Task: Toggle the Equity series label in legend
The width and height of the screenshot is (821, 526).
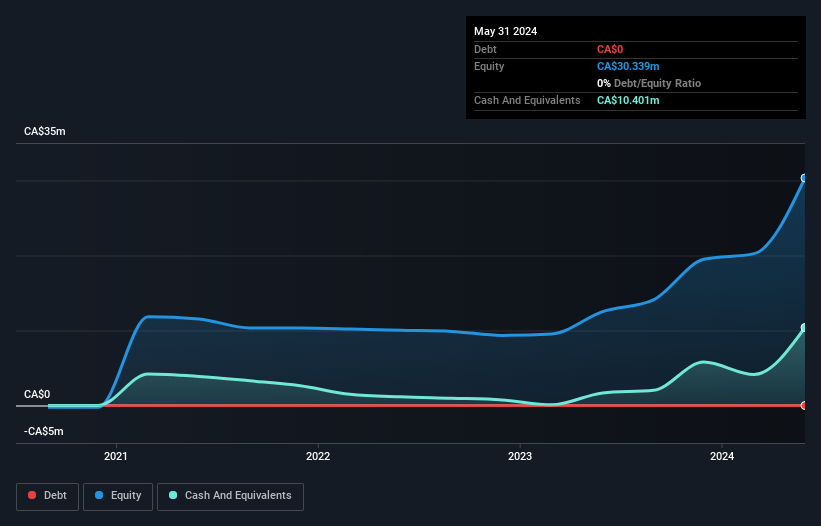Action: (125, 495)
